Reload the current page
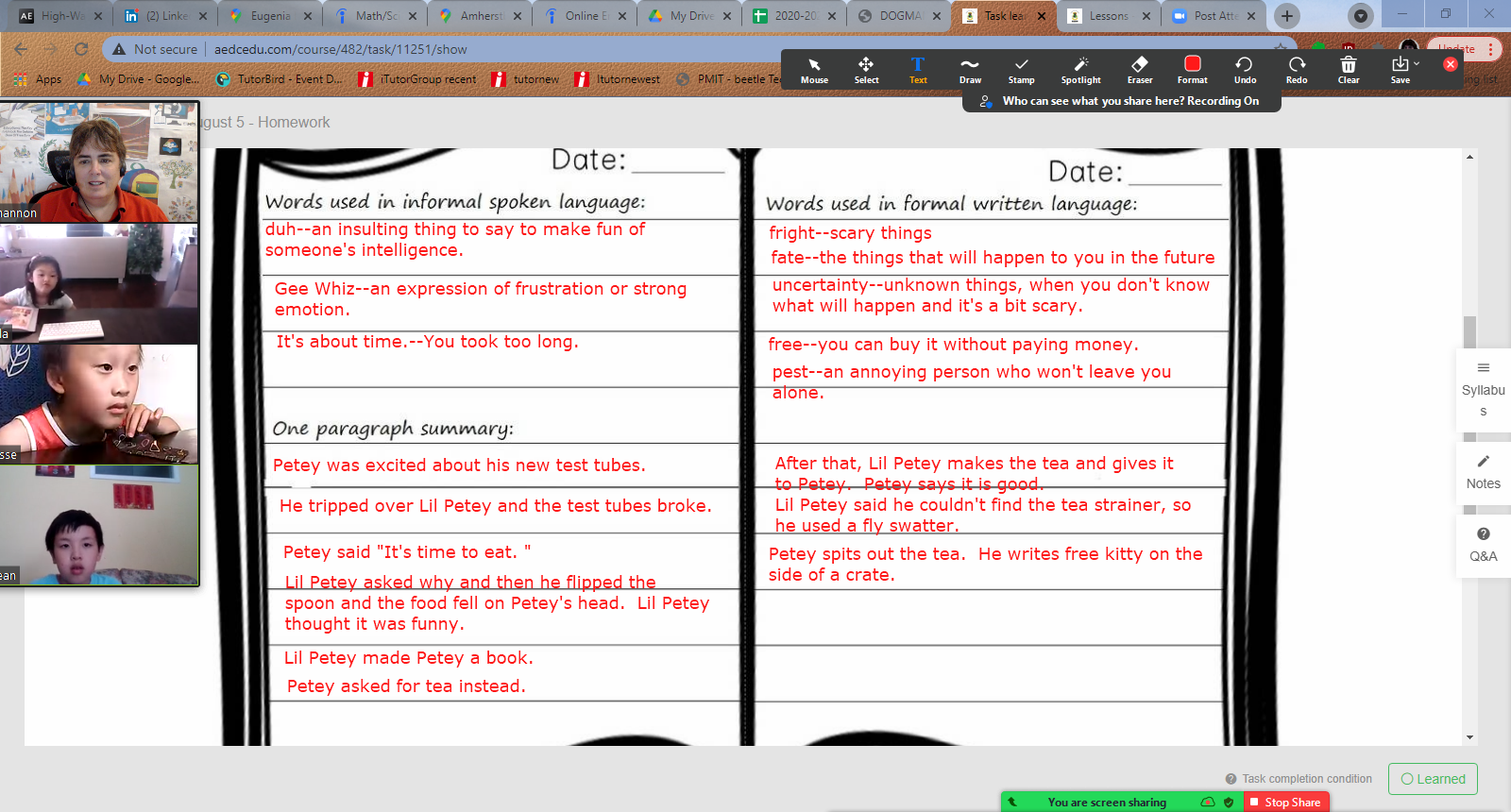Viewport: 1511px width, 812px height. pyautogui.click(x=81, y=49)
